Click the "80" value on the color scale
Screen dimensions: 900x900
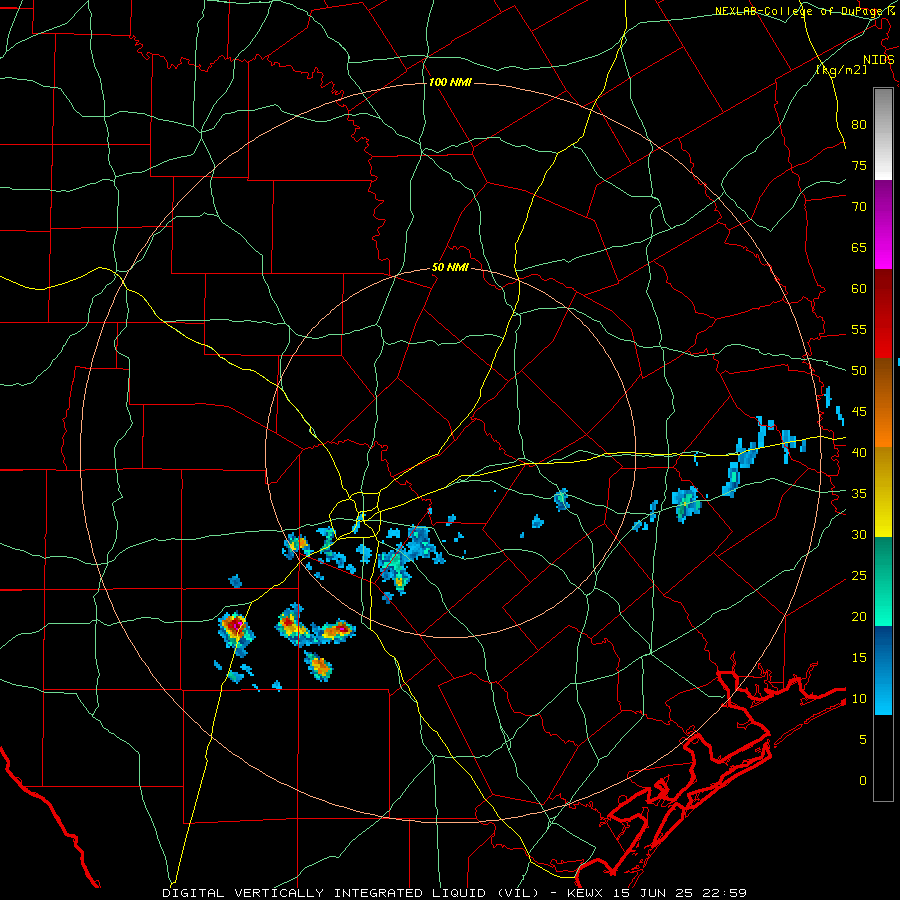pyautogui.click(x=859, y=125)
